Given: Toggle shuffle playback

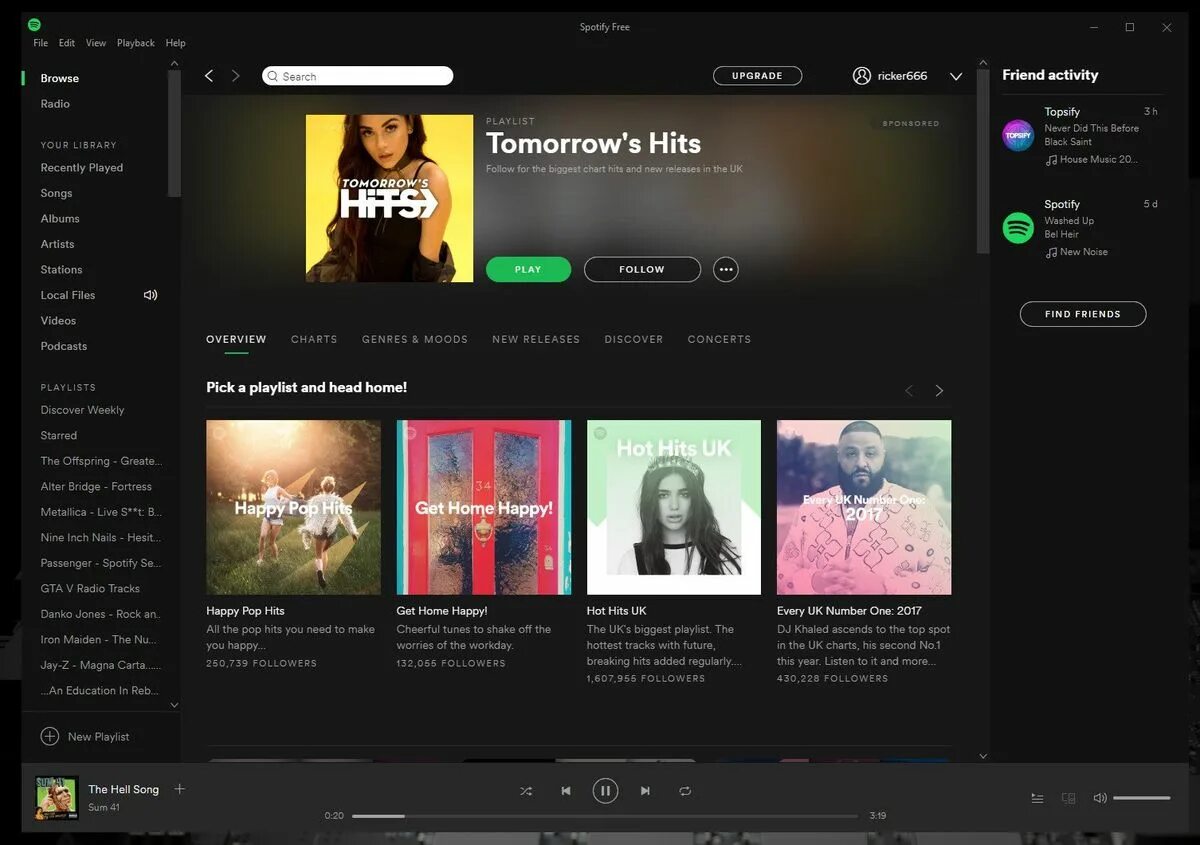Looking at the screenshot, I should point(526,791).
